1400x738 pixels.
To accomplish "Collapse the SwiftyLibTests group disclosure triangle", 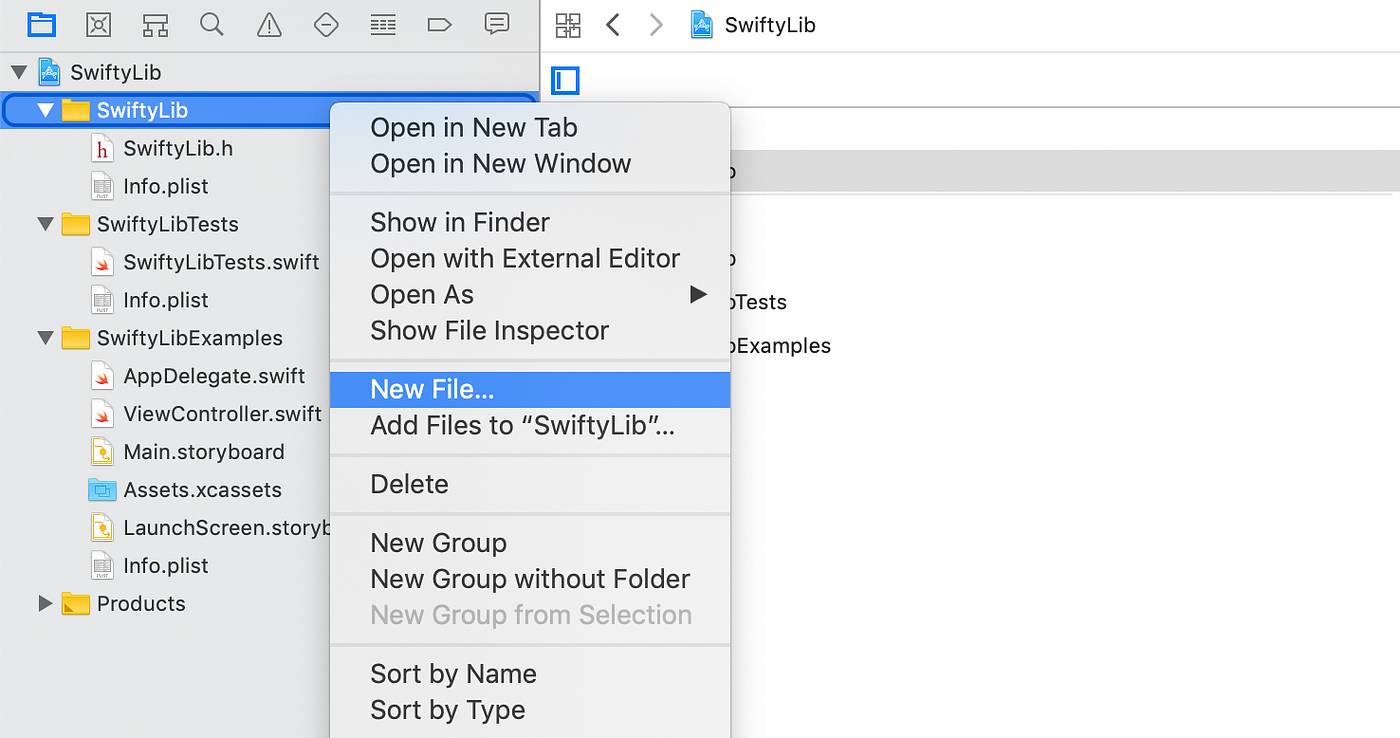I will 45,224.
